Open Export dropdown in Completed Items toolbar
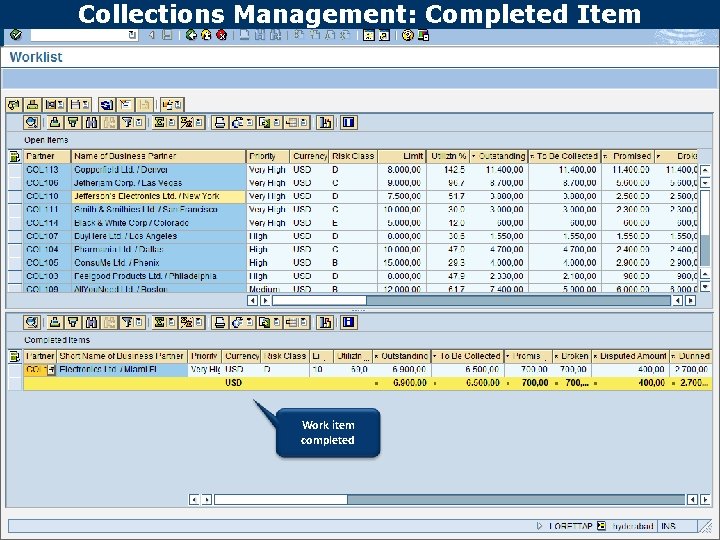 coord(276,322)
